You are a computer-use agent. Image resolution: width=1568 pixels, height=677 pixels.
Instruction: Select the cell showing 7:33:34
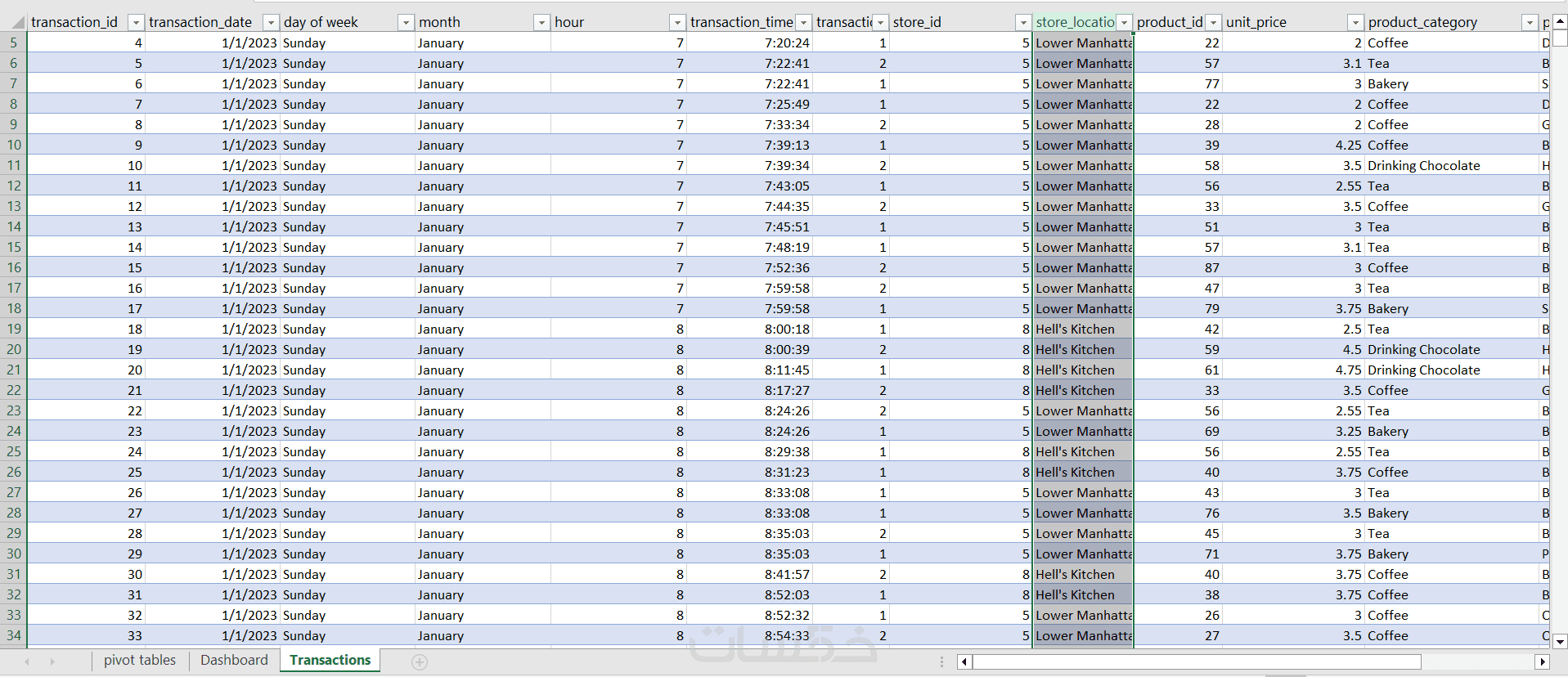click(x=749, y=124)
